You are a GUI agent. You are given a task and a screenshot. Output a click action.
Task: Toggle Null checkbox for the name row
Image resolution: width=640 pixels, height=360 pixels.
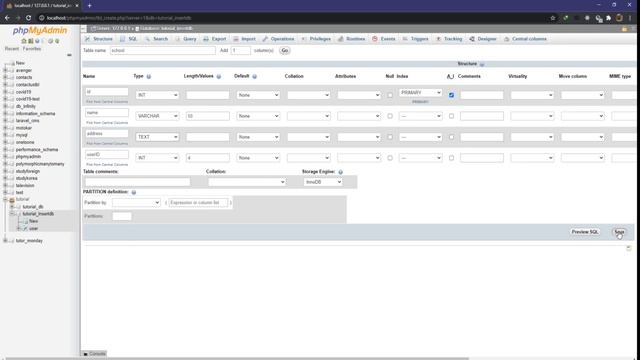[390, 116]
